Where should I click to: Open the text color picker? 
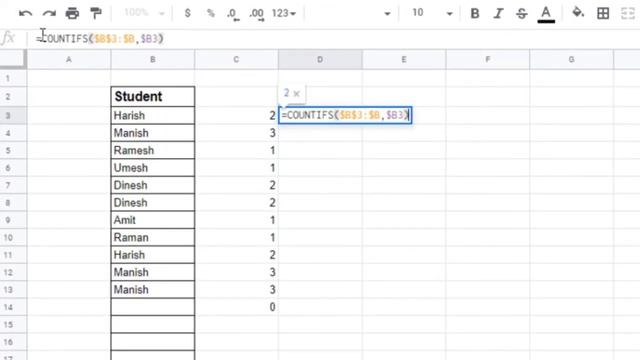coord(546,14)
